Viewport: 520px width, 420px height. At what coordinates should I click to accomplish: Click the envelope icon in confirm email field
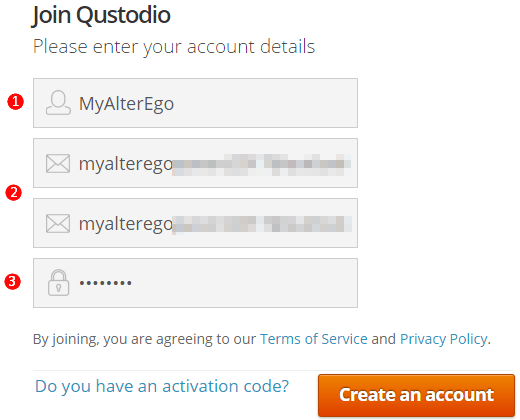coord(58,223)
